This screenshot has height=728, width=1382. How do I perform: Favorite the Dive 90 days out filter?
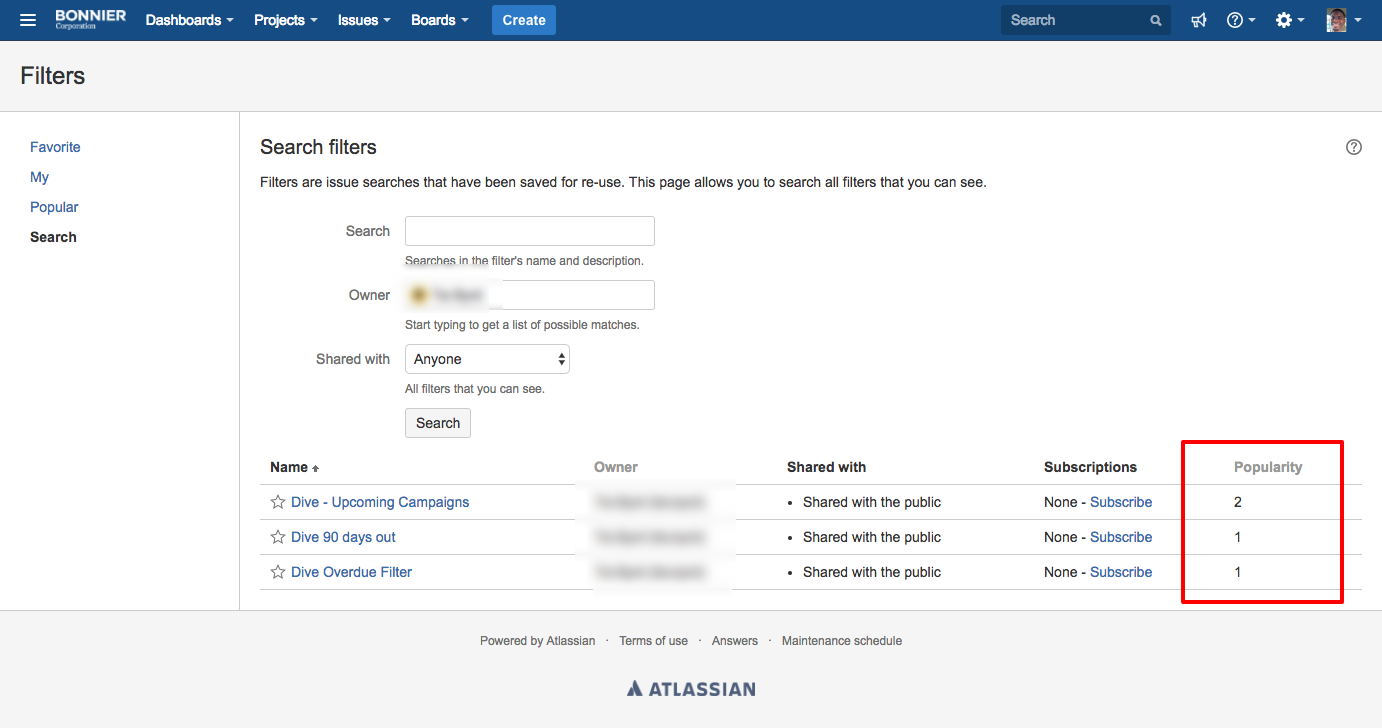tap(278, 537)
